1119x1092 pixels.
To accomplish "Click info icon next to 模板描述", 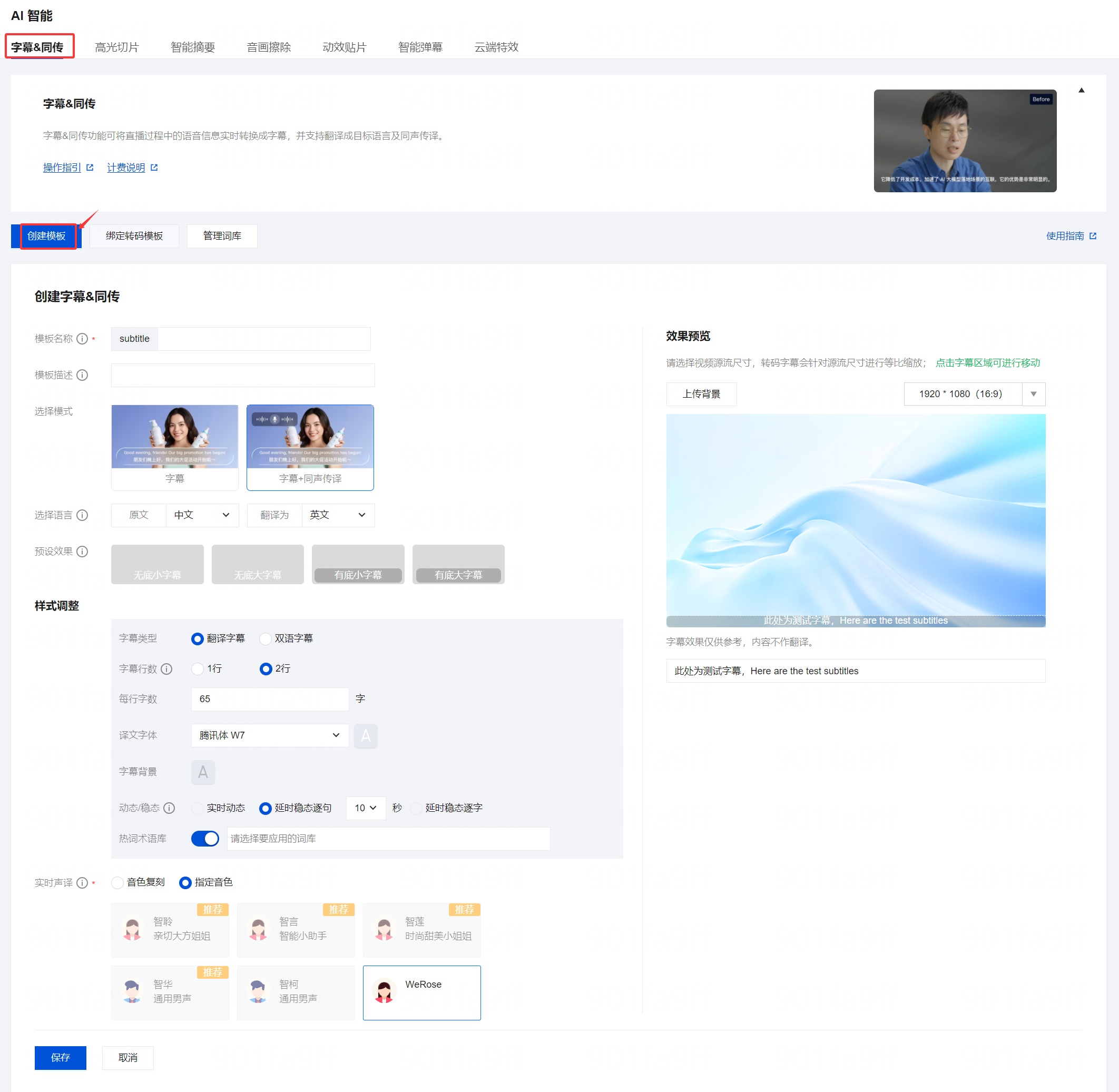I will tap(82, 375).
